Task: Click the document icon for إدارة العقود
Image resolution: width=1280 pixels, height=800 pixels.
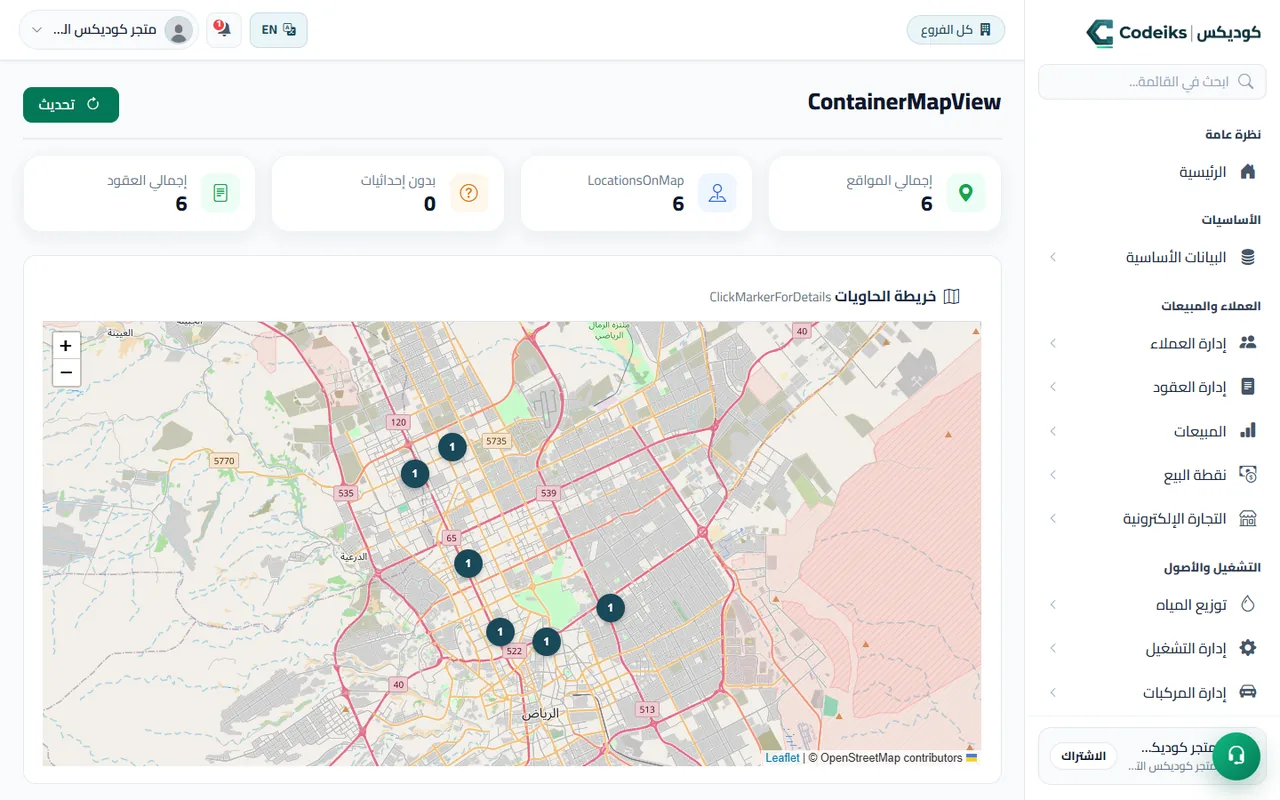Action: pyautogui.click(x=1247, y=386)
